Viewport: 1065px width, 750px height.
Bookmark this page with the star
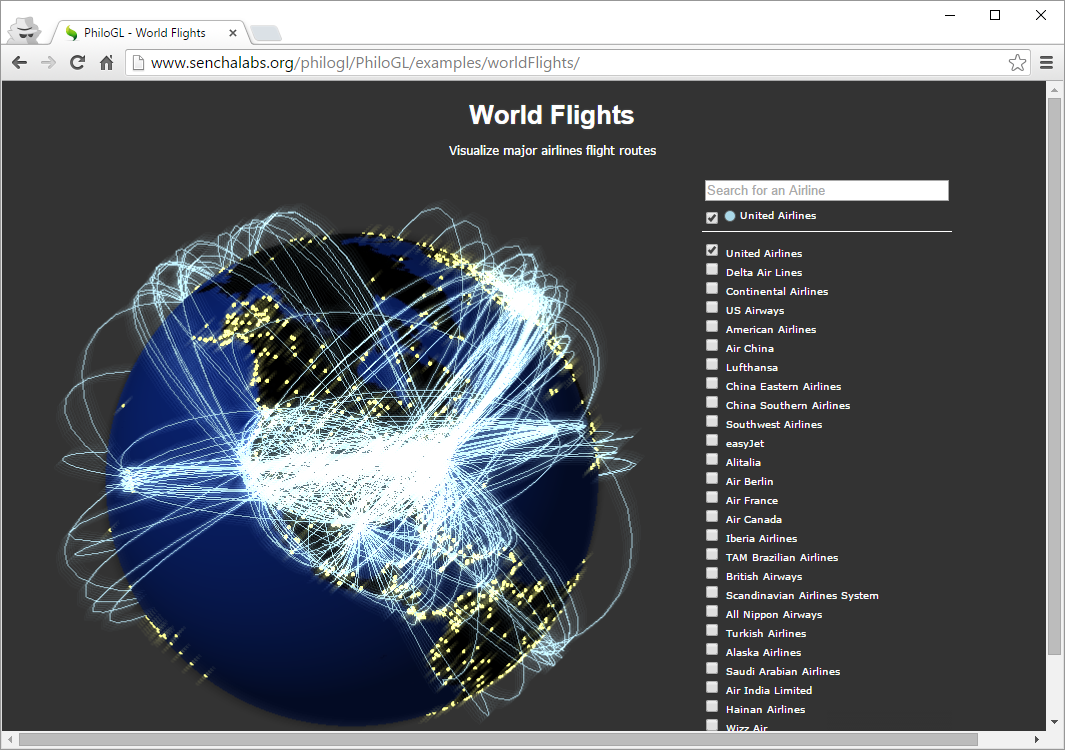coord(1017,62)
